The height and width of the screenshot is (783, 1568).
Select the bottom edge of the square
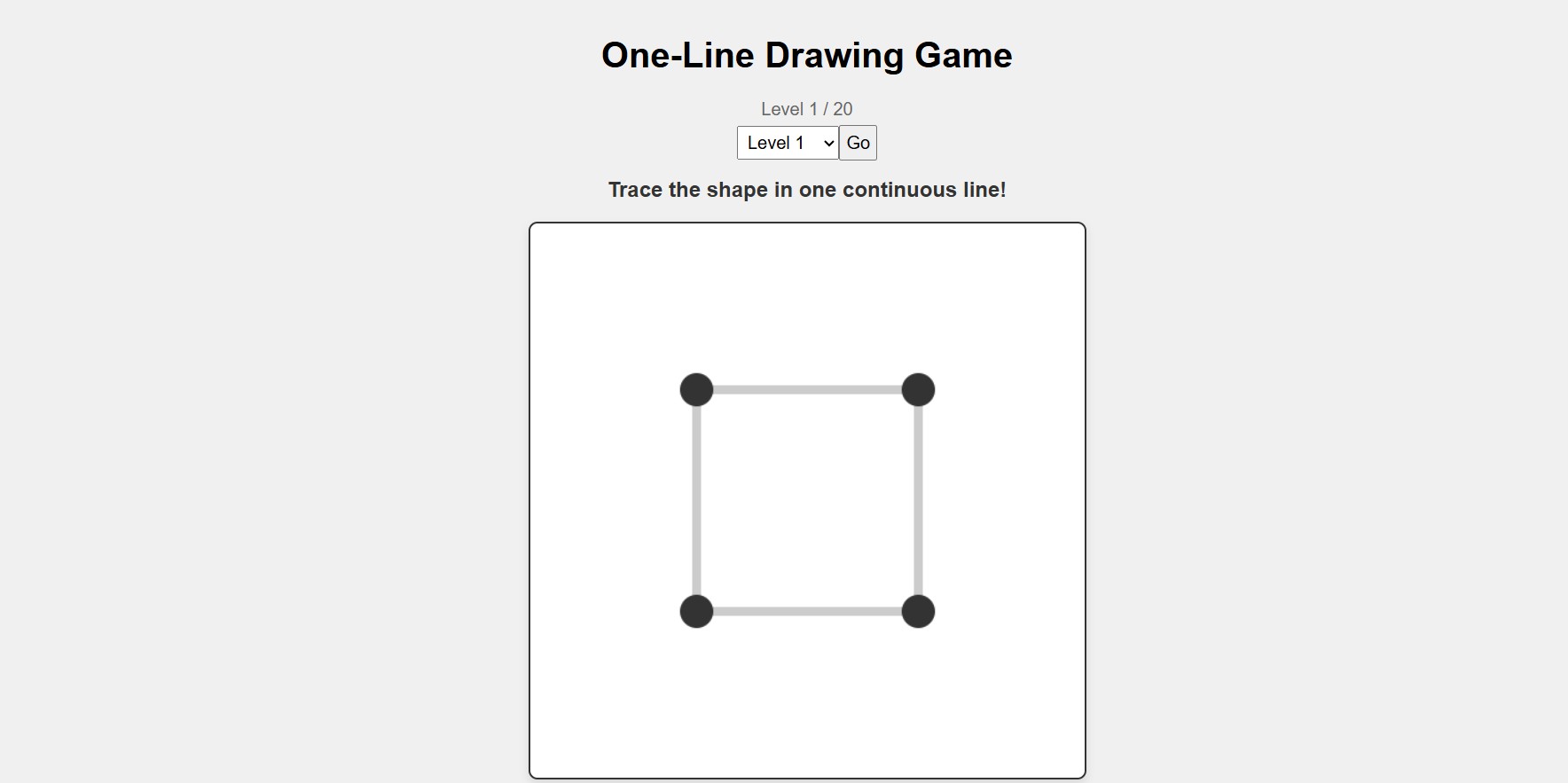point(807,612)
